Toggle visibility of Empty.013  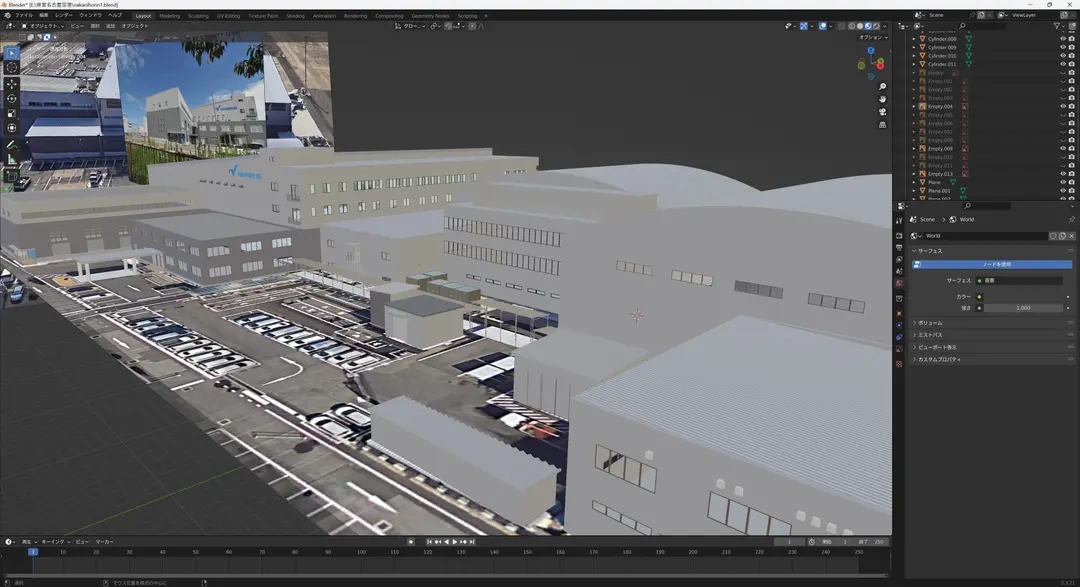point(1063,174)
